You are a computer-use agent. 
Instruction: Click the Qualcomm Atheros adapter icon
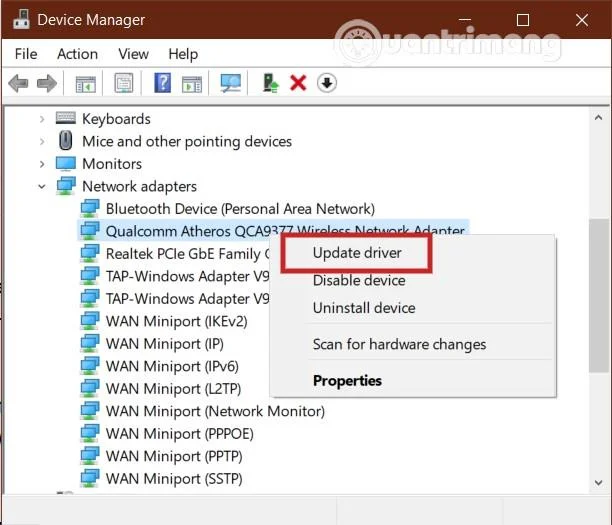[x=90, y=230]
